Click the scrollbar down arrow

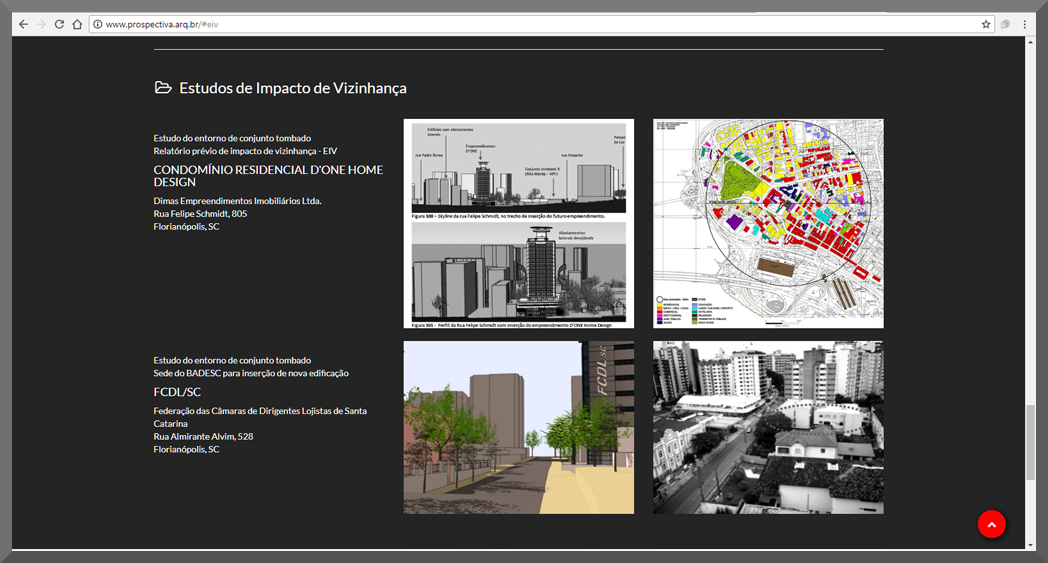tap(1030, 545)
